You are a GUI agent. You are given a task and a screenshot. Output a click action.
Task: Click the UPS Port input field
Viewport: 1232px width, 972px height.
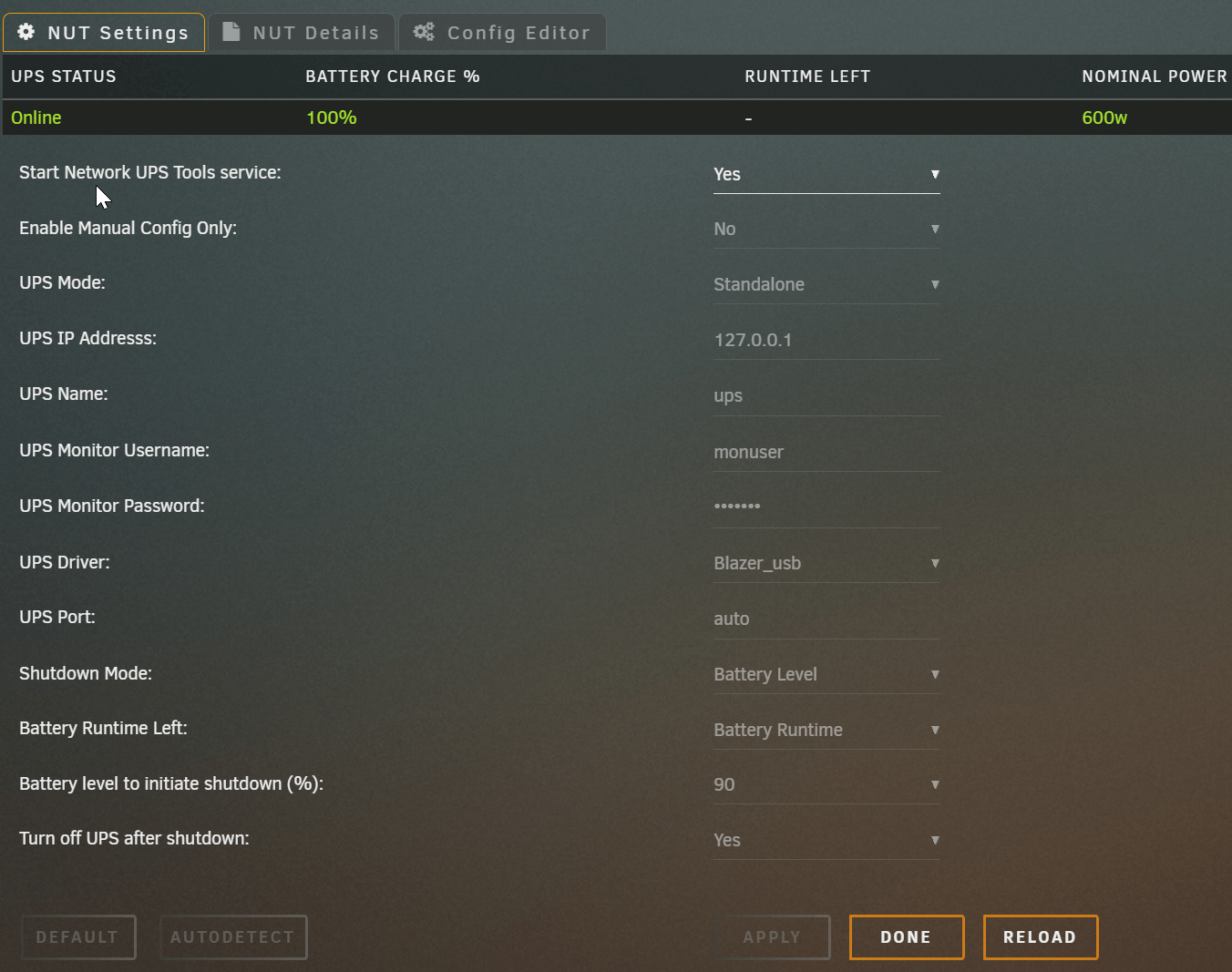(x=826, y=619)
